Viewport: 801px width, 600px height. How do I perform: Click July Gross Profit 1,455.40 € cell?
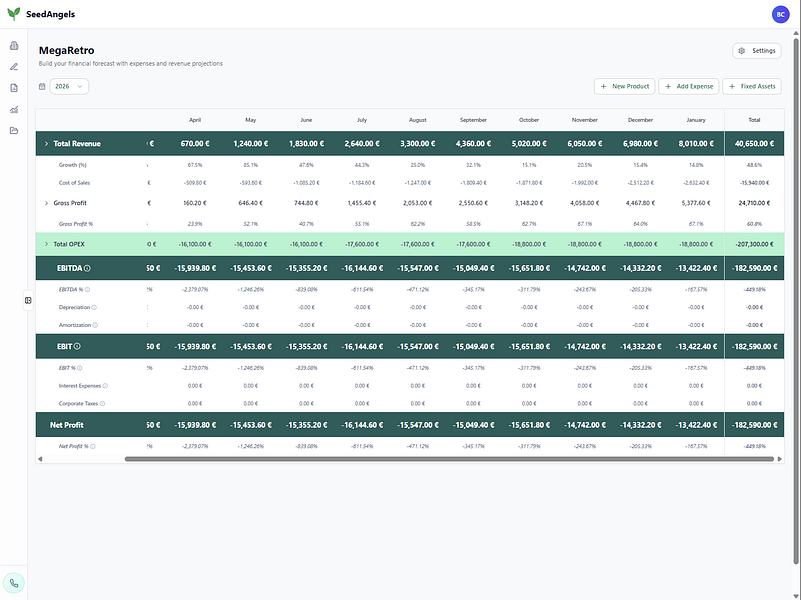(x=362, y=203)
